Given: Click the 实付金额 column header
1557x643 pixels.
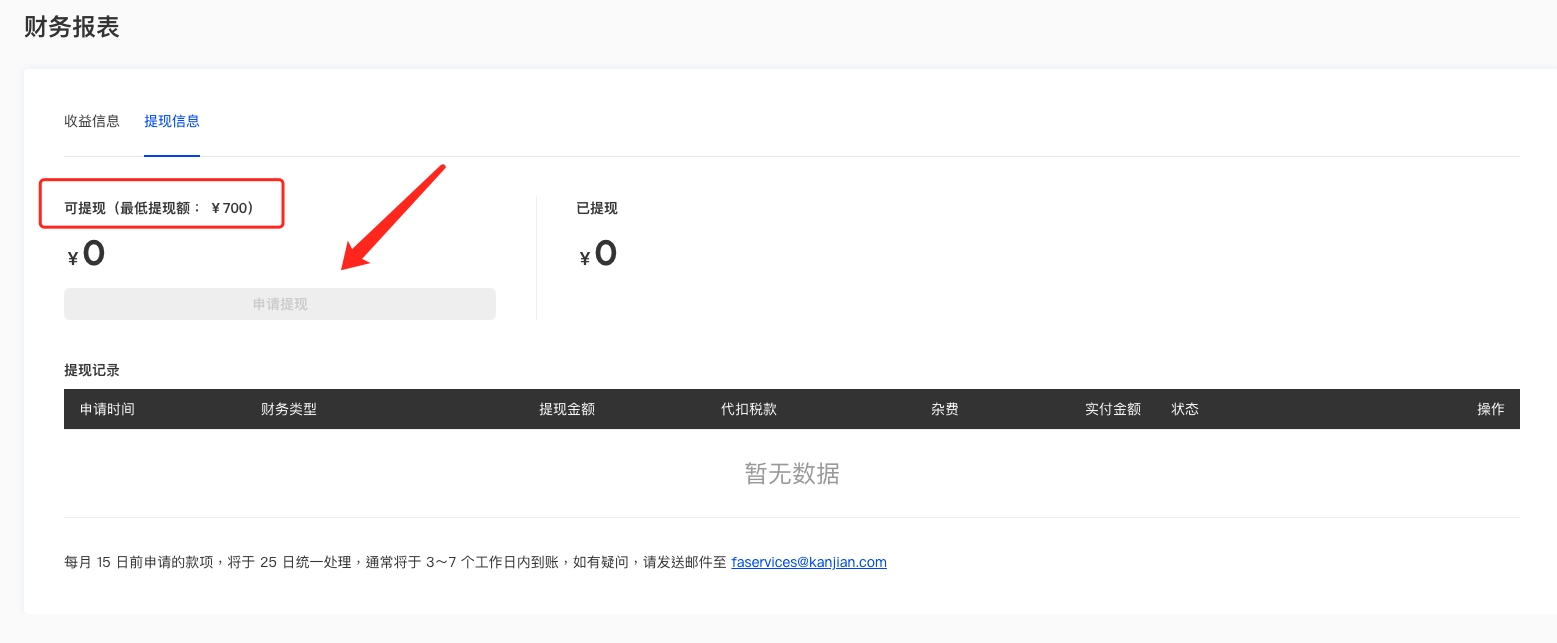Looking at the screenshot, I should (x=1112, y=409).
